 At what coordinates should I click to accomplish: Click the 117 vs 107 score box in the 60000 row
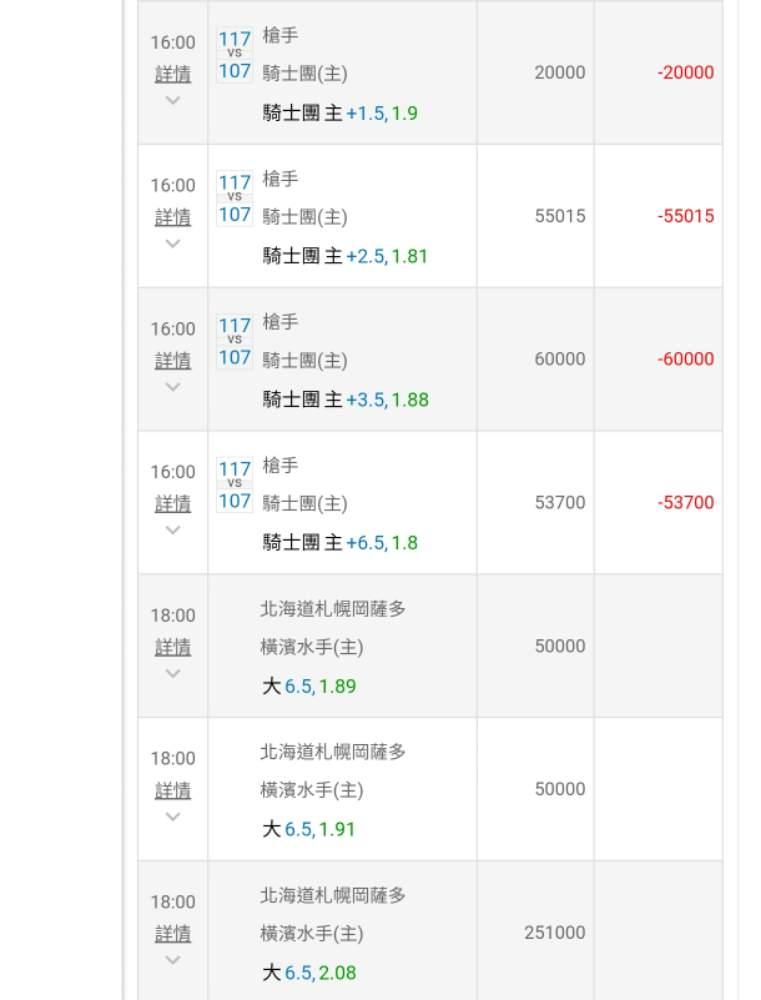coord(235,341)
